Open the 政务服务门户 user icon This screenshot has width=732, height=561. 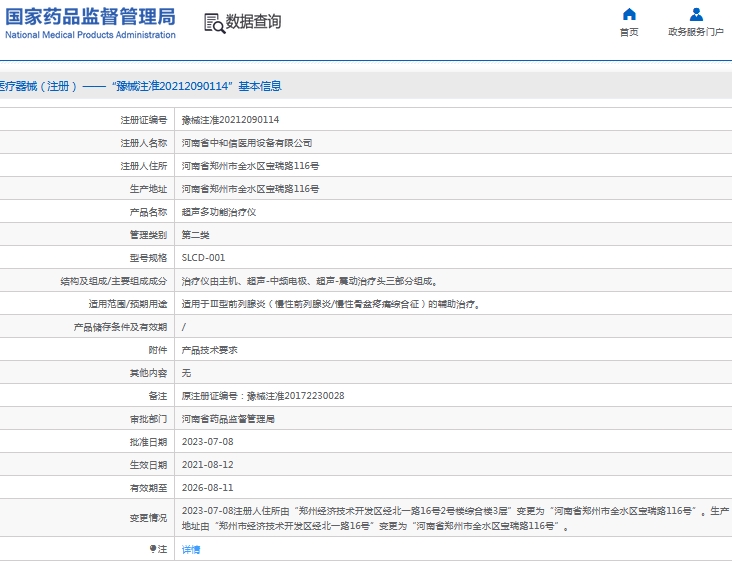pyautogui.click(x=696, y=14)
